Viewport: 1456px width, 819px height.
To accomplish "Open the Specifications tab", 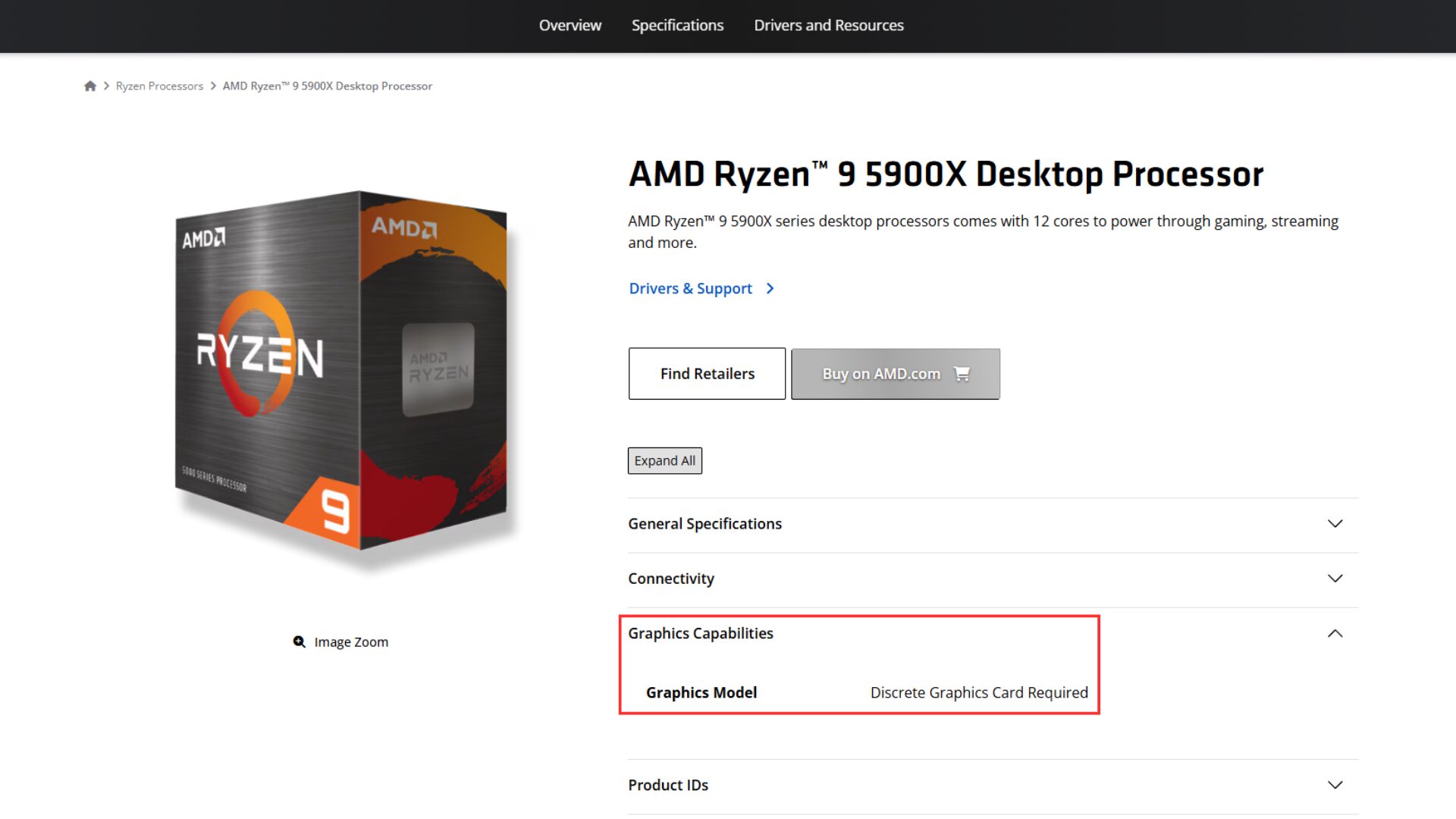I will click(x=677, y=25).
